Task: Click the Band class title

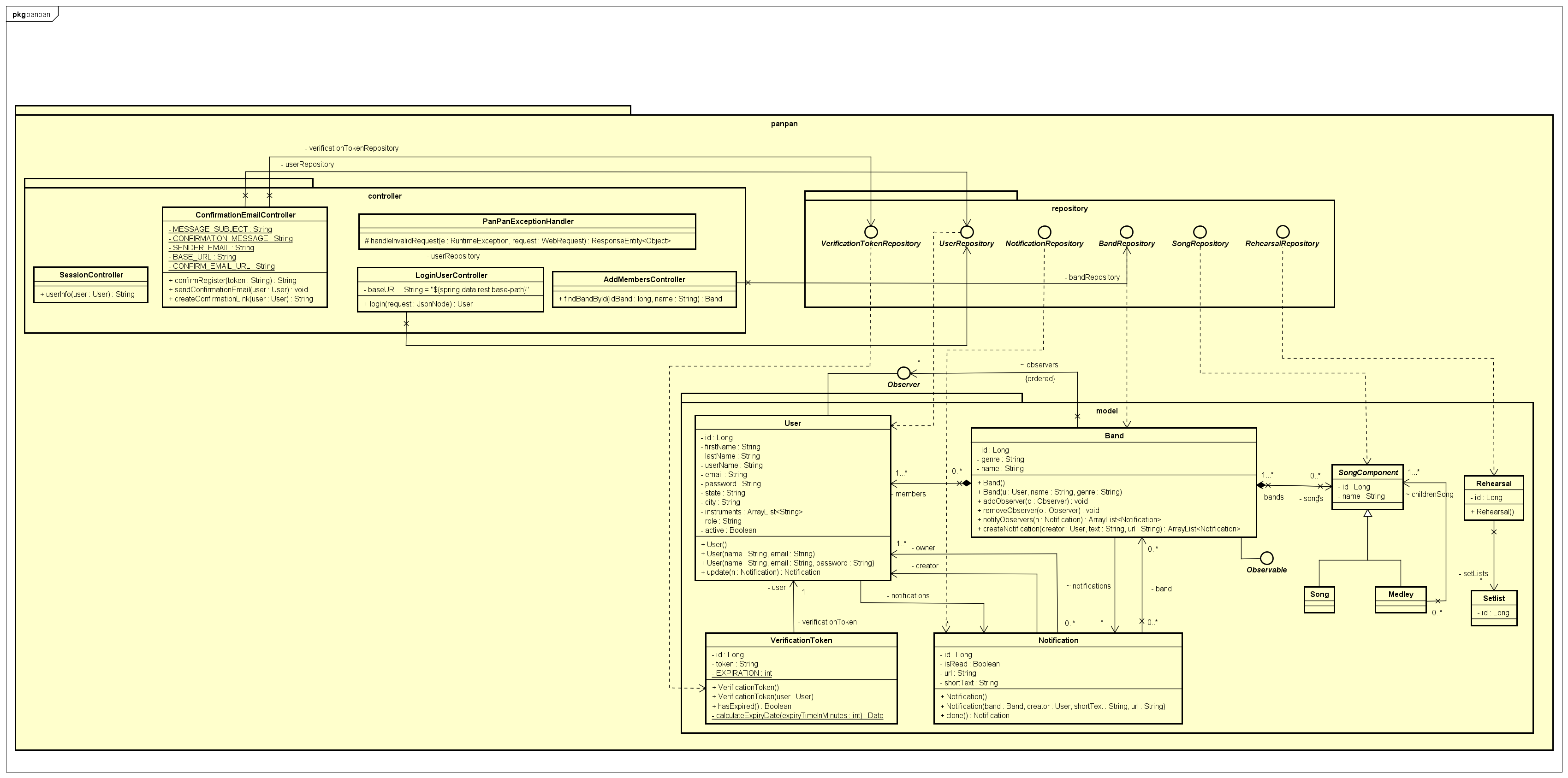Action: (1114, 436)
